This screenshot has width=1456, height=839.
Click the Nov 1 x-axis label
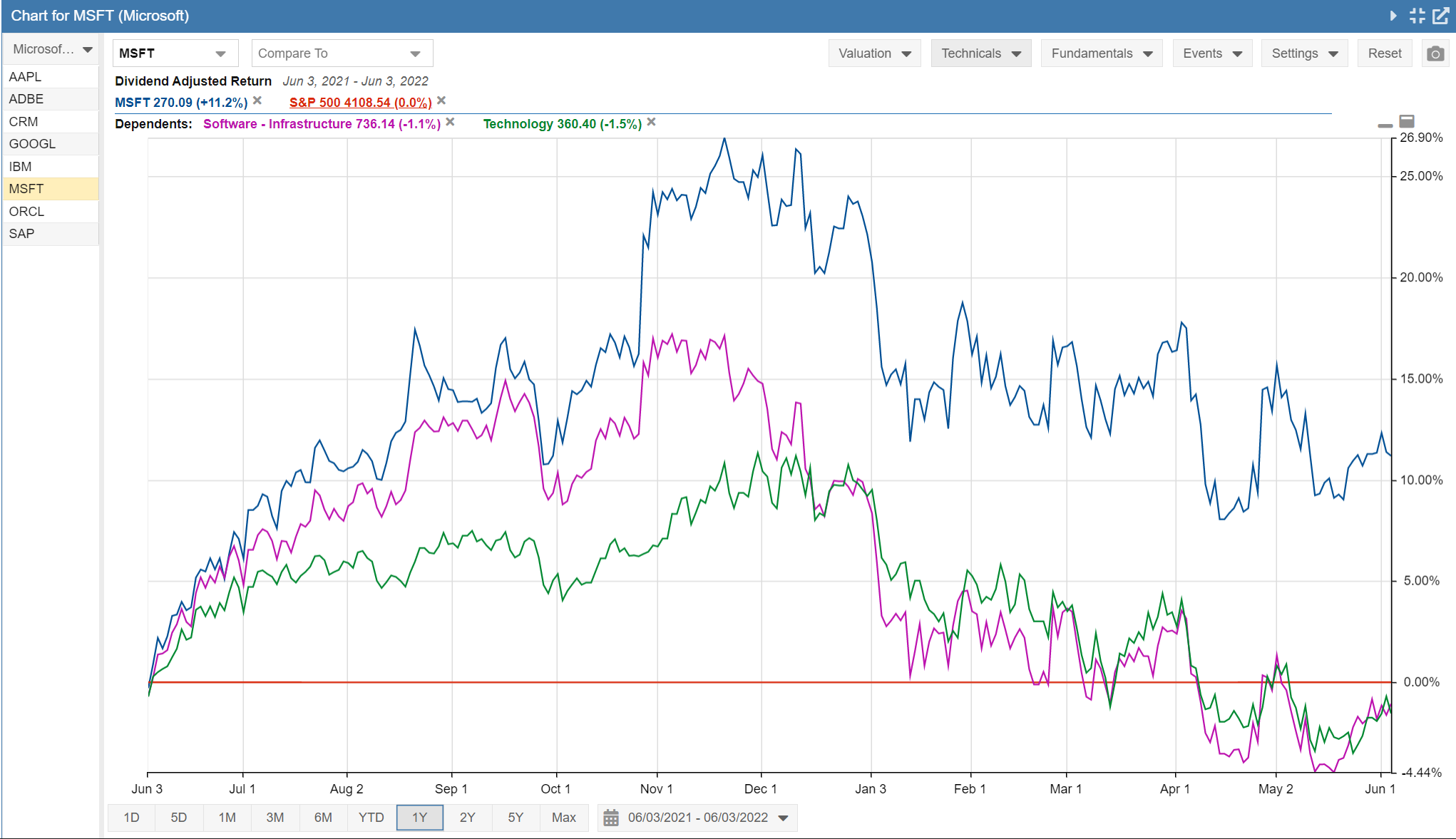[x=656, y=789]
